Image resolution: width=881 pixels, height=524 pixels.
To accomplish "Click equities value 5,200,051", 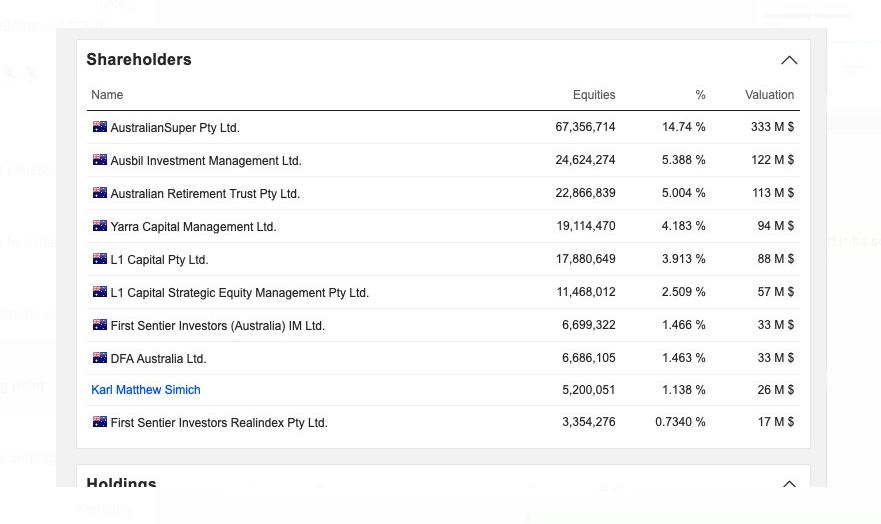I will 588,390.
